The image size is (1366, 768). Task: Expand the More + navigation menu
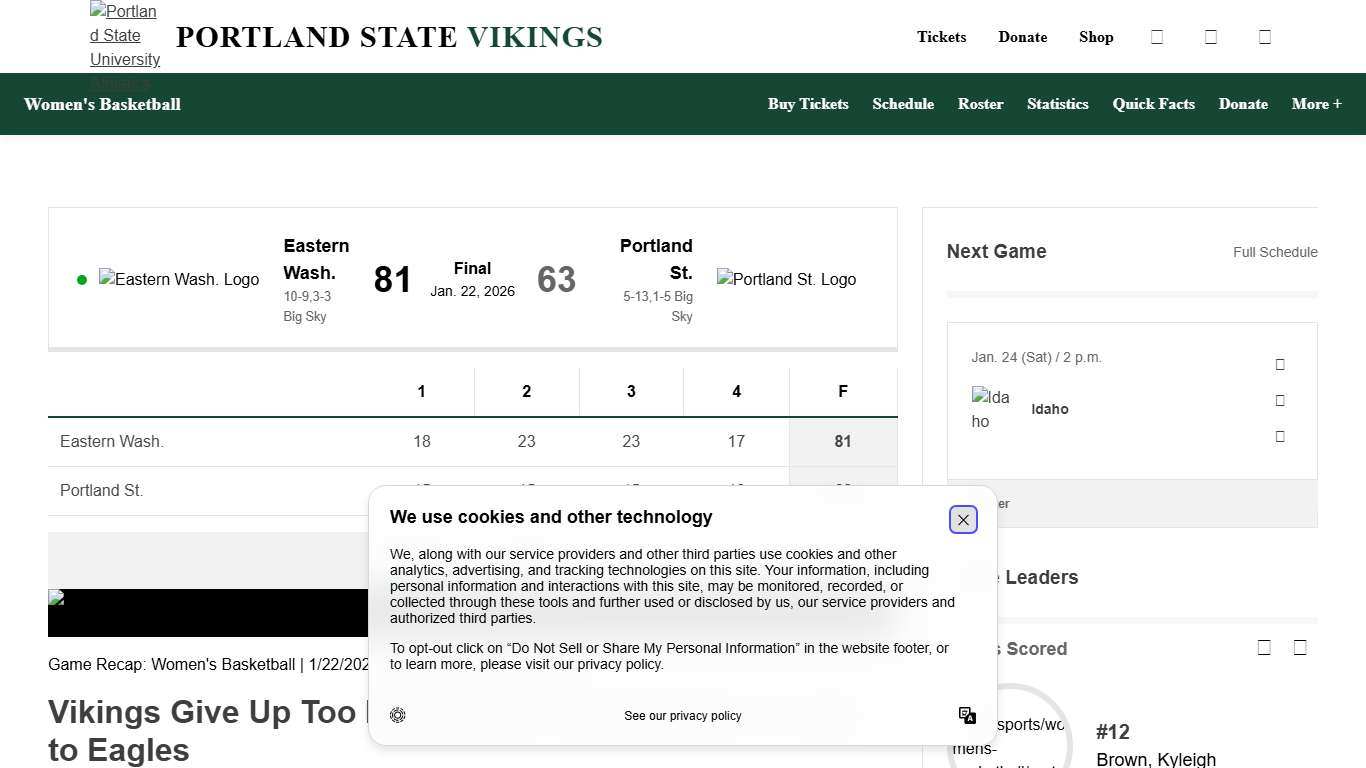click(x=1316, y=104)
